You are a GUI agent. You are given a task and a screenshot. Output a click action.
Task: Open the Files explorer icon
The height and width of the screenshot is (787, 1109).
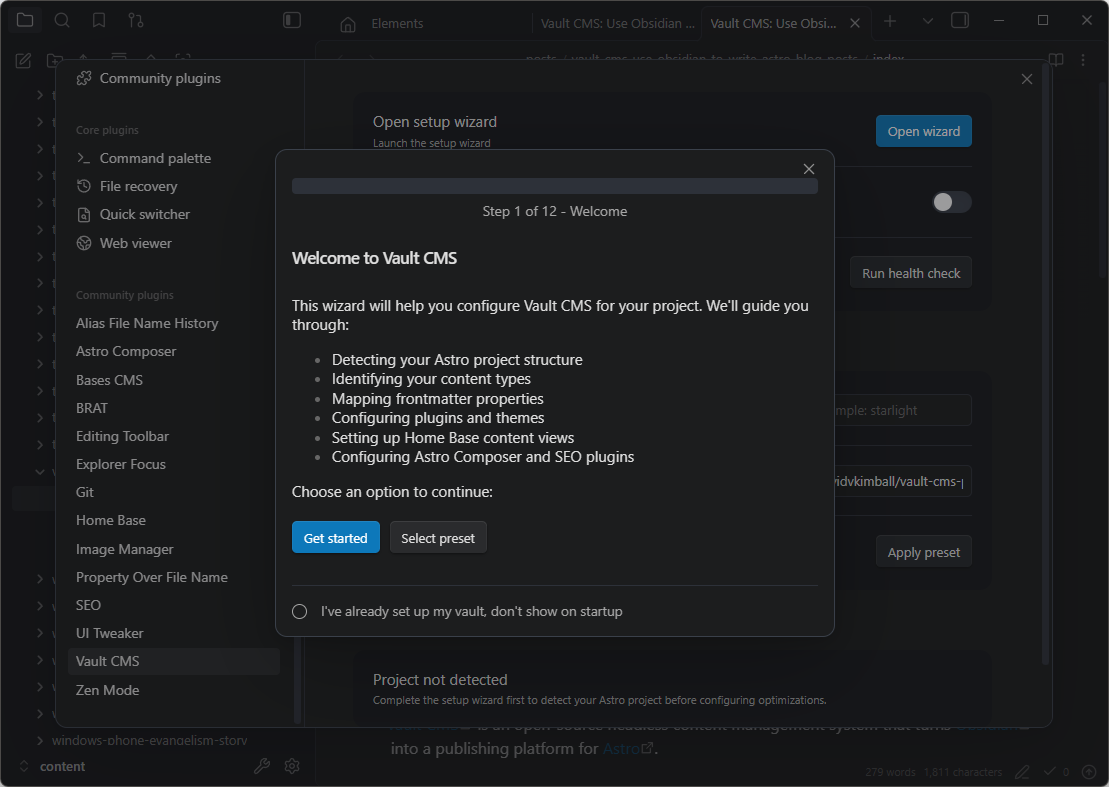(25, 19)
